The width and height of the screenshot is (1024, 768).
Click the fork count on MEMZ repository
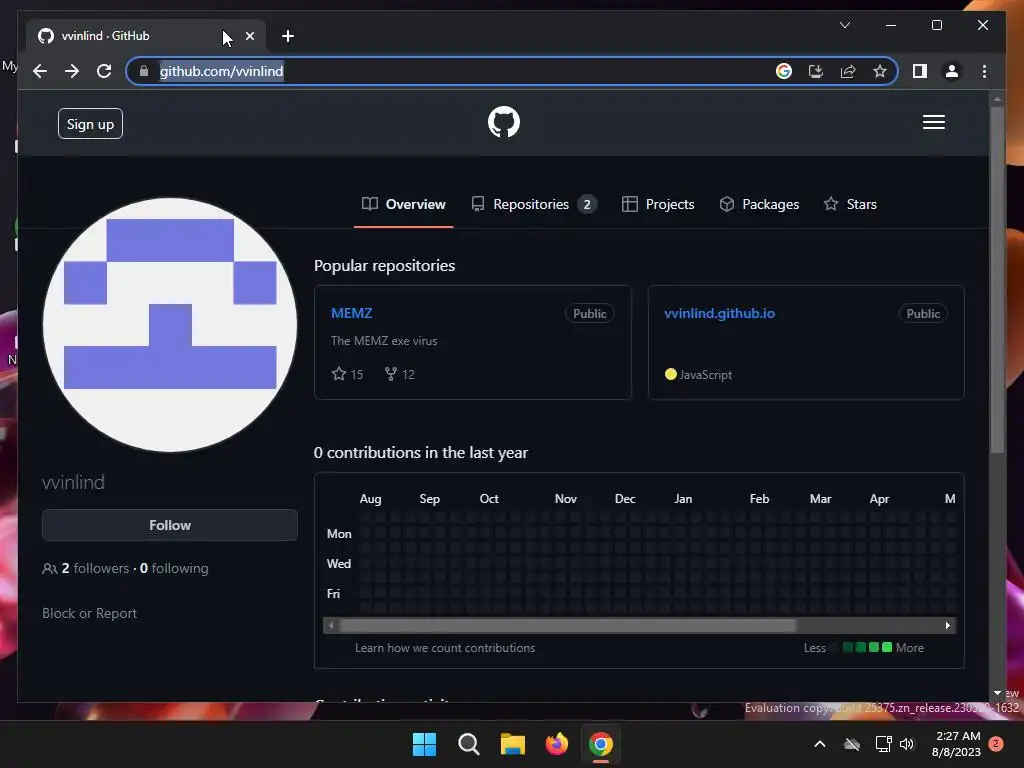pos(400,374)
